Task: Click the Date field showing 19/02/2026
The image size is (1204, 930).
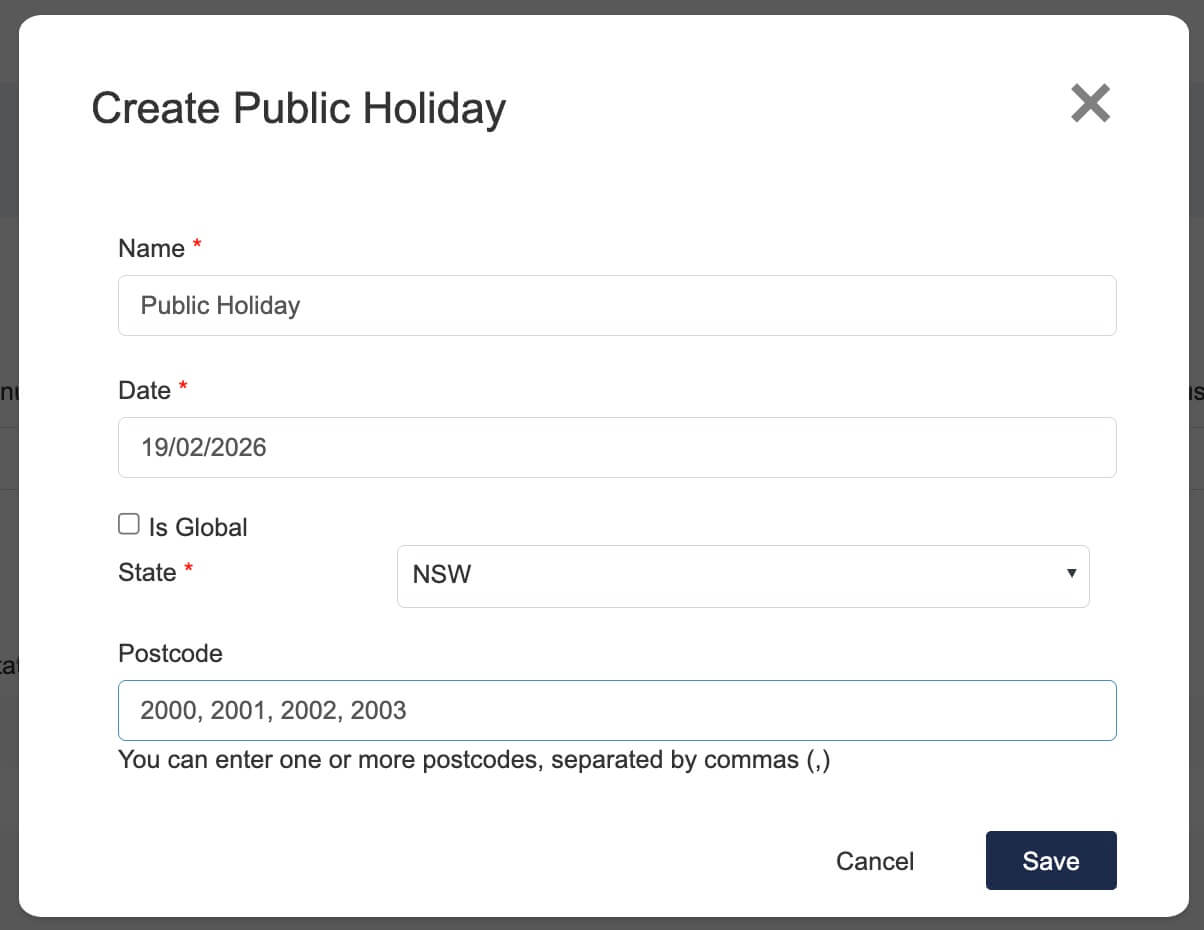Action: click(x=616, y=447)
